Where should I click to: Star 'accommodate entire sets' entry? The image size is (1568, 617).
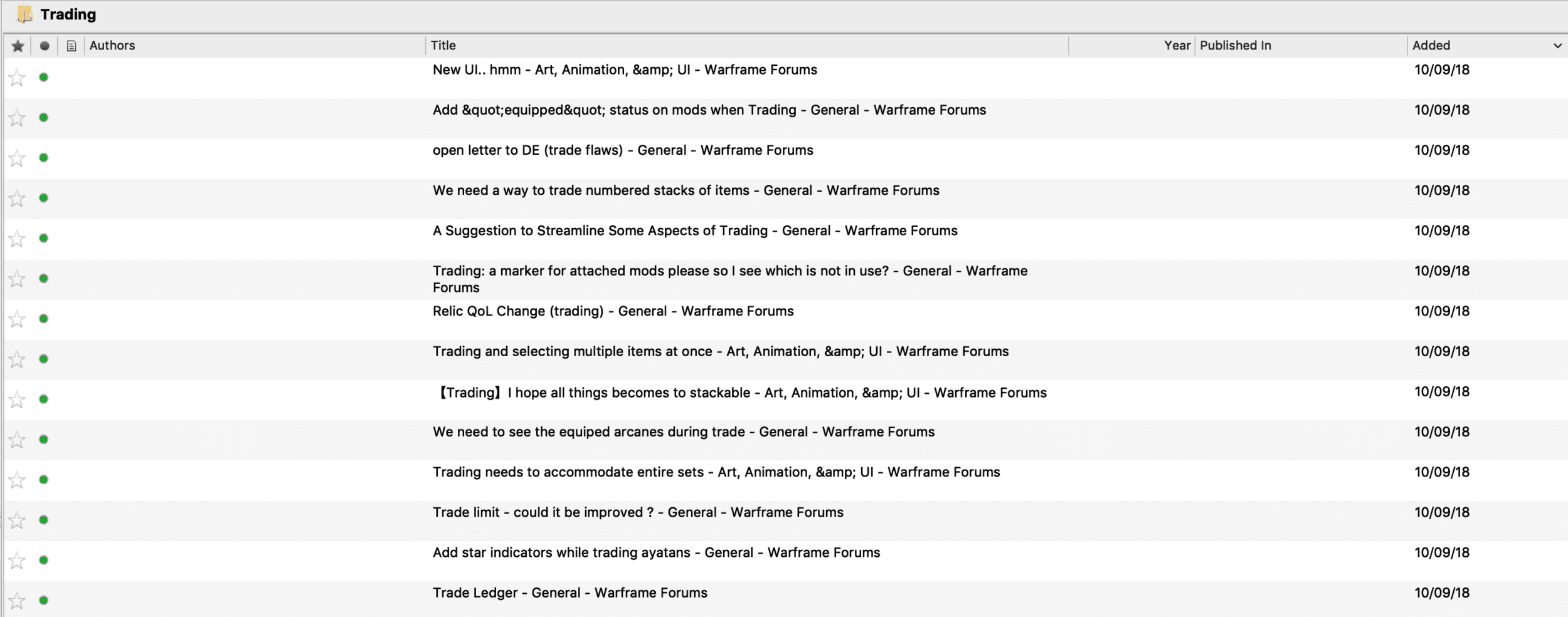coord(17,480)
